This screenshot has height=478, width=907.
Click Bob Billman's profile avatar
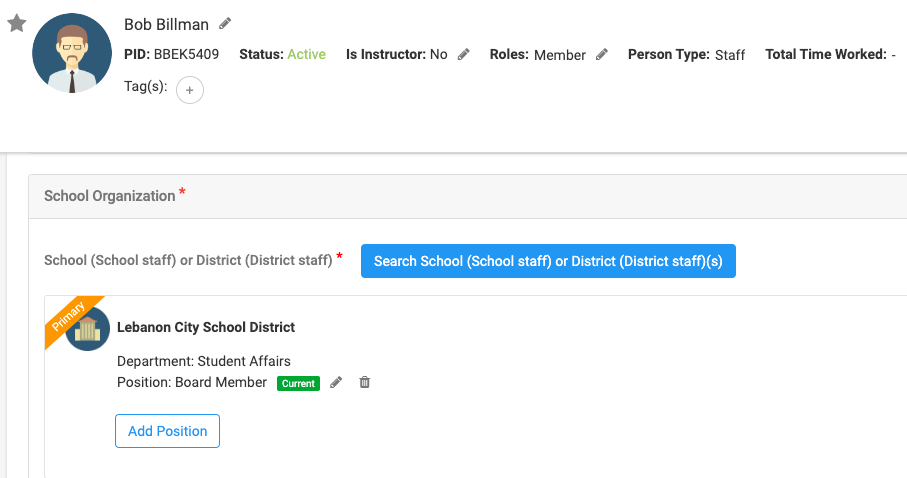point(72,53)
